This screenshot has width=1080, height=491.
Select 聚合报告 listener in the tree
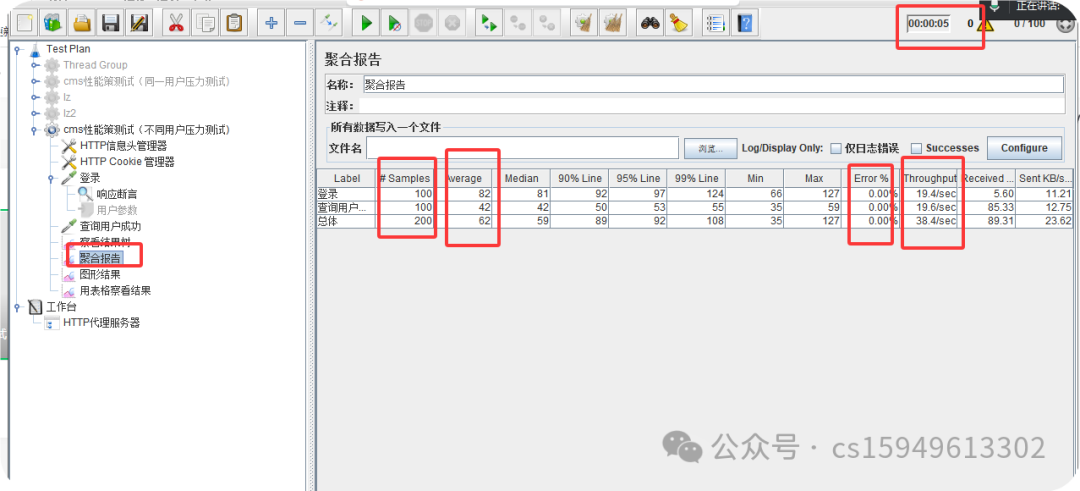point(100,258)
